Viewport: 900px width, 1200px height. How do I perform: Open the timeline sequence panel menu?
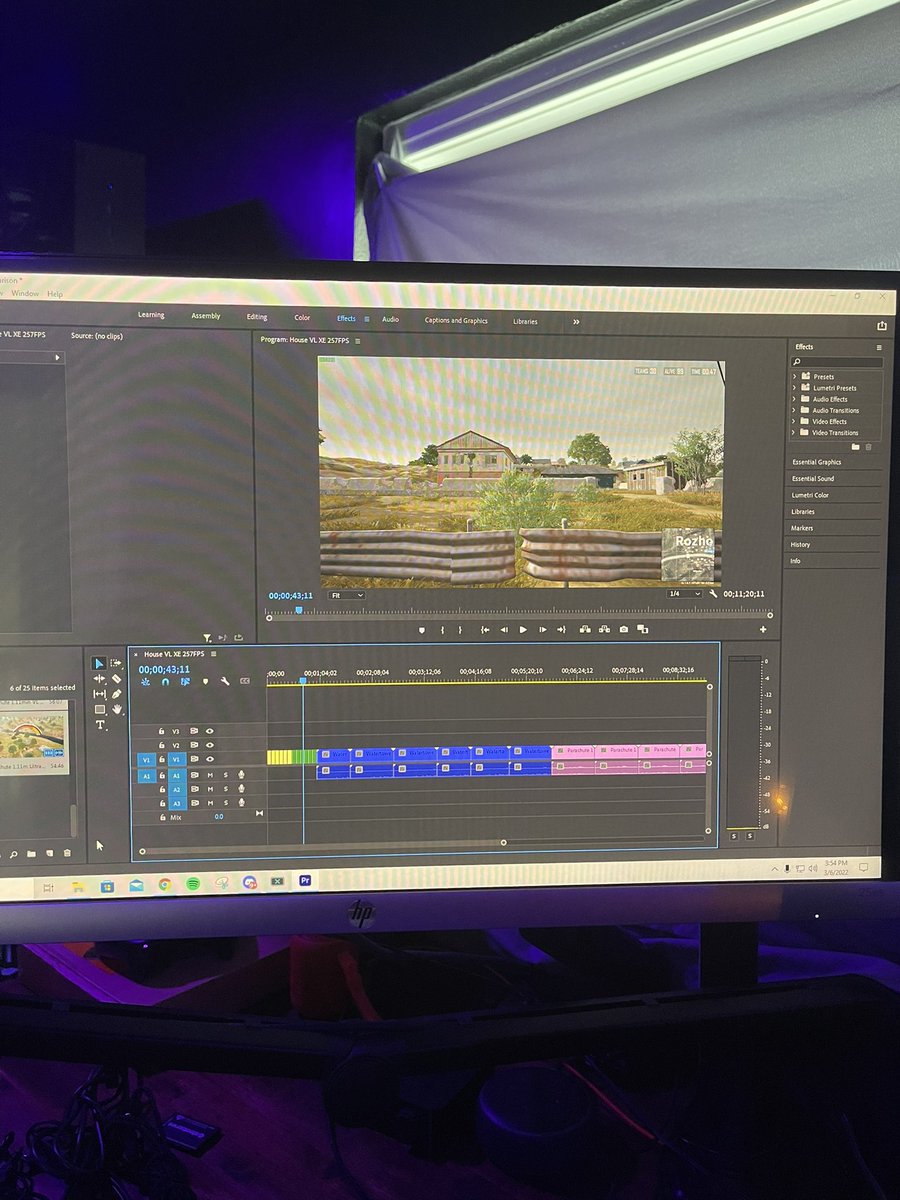click(213, 654)
